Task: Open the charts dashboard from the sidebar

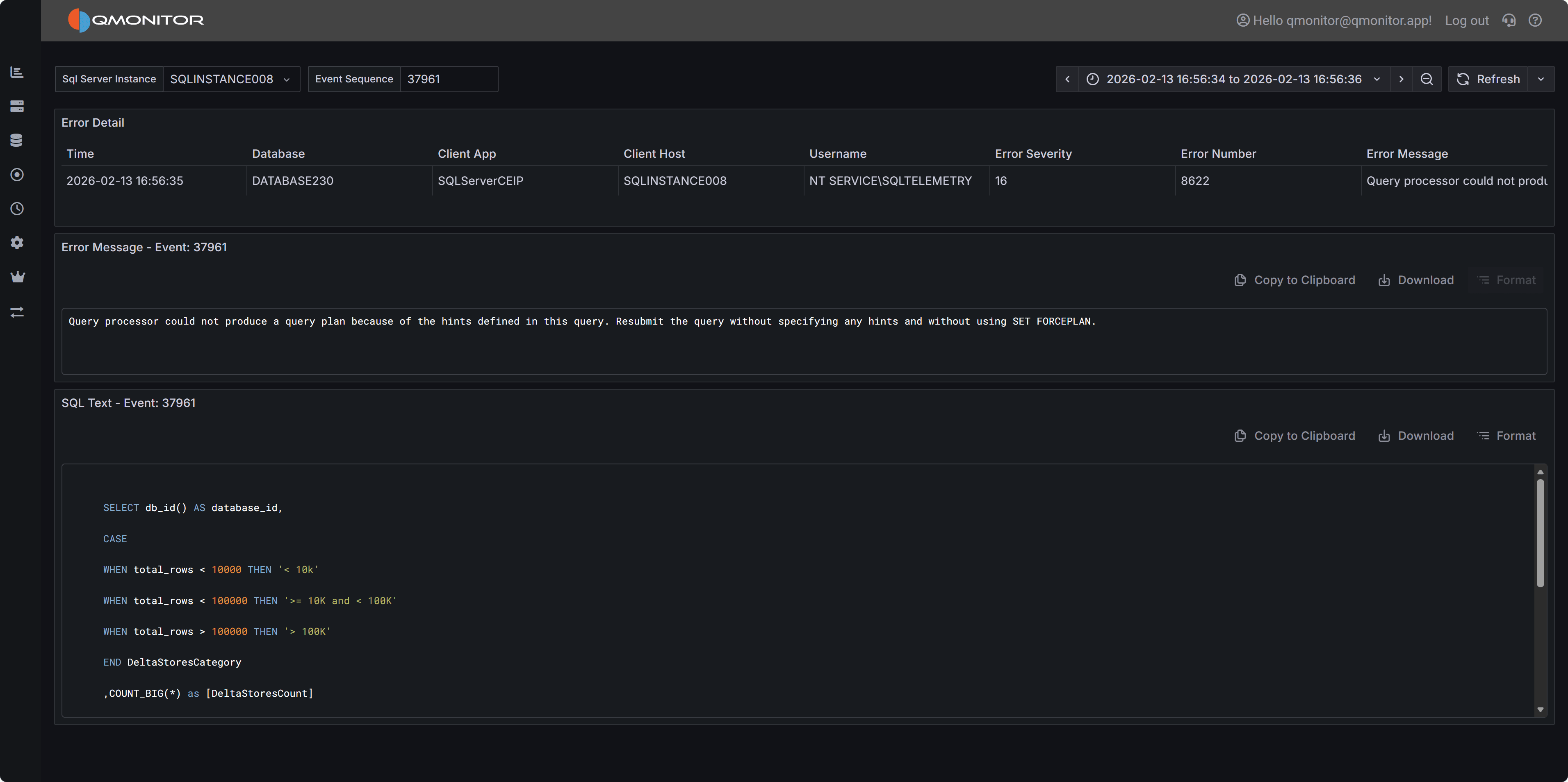Action: pyautogui.click(x=17, y=72)
